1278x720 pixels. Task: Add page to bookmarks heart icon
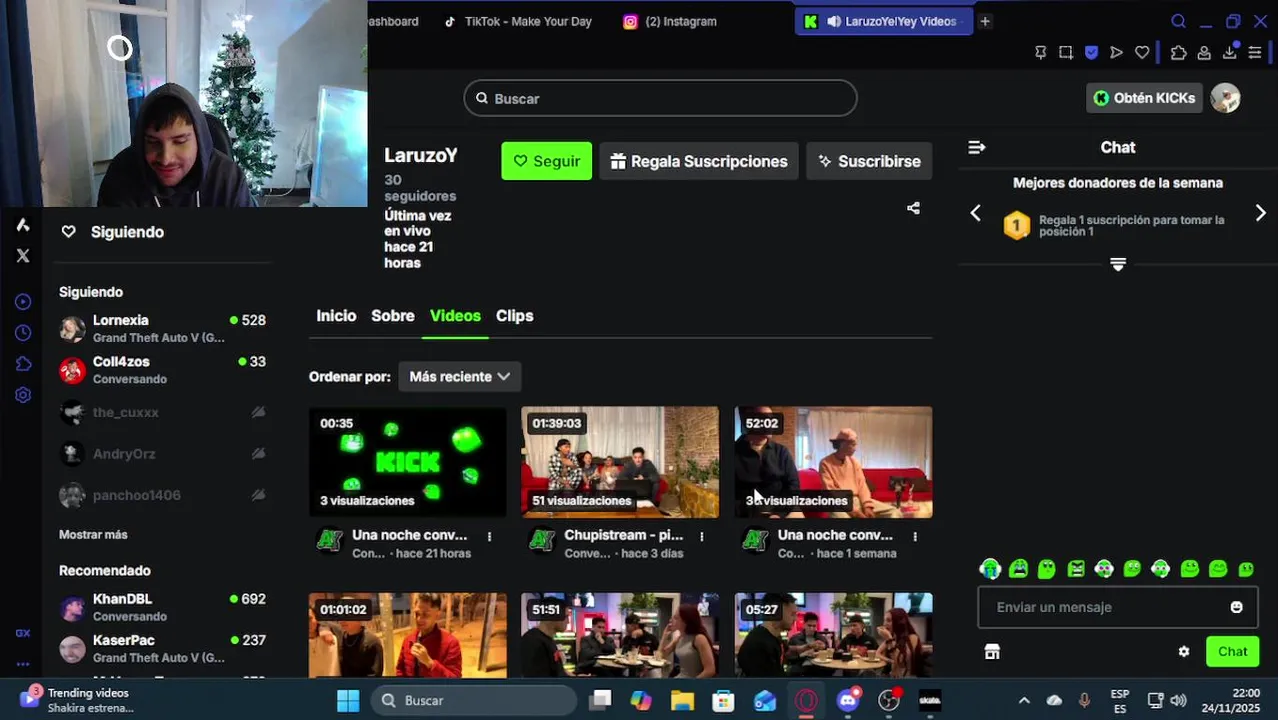1142,53
